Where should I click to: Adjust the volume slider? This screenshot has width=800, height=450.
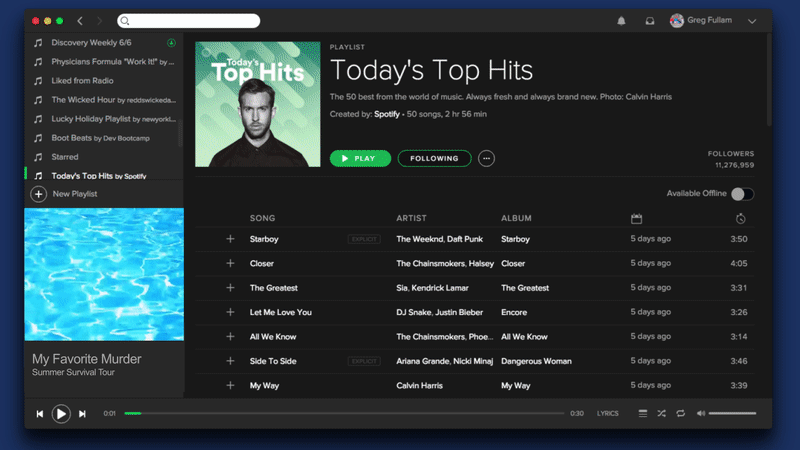(733, 413)
